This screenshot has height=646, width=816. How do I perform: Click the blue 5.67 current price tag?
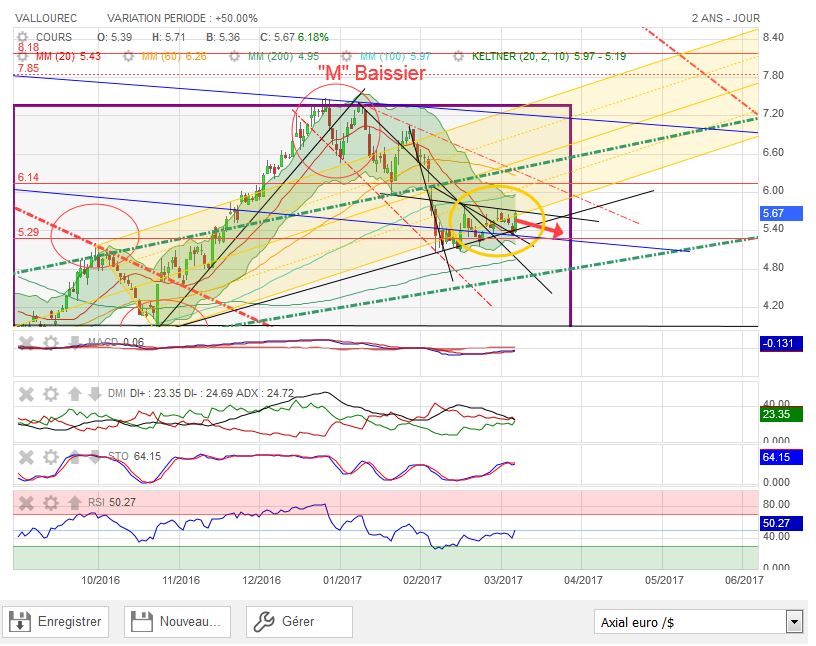781,213
